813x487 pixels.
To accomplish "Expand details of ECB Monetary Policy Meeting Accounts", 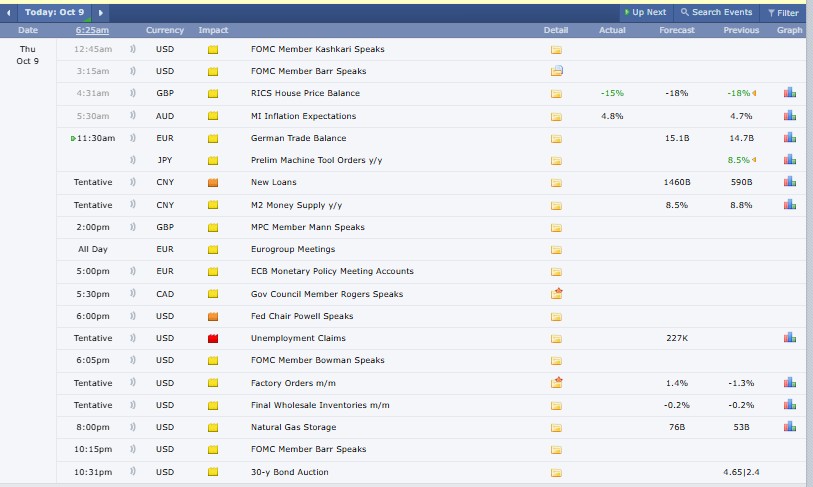I will click(557, 272).
